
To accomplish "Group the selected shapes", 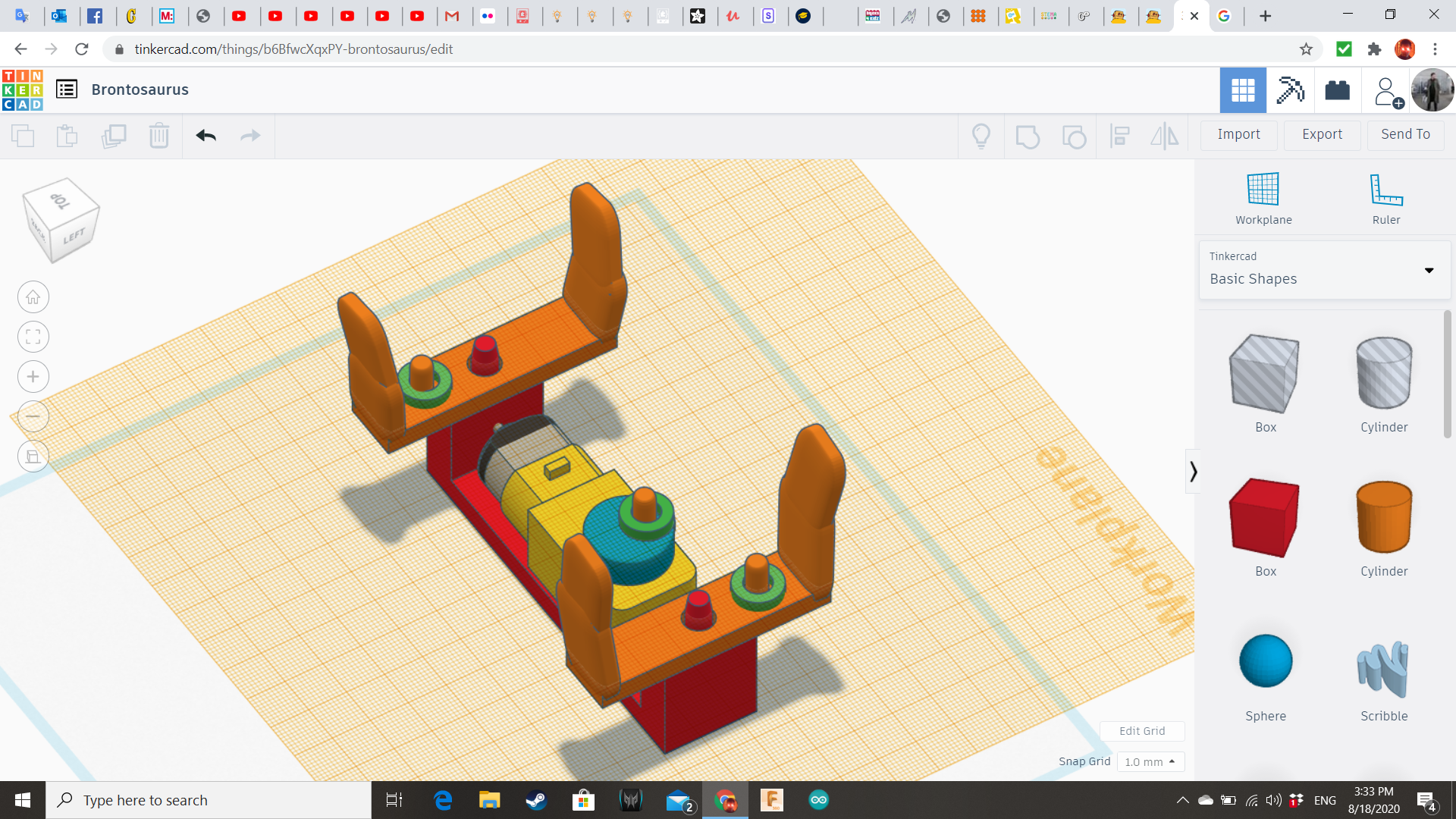I will pyautogui.click(x=1028, y=136).
